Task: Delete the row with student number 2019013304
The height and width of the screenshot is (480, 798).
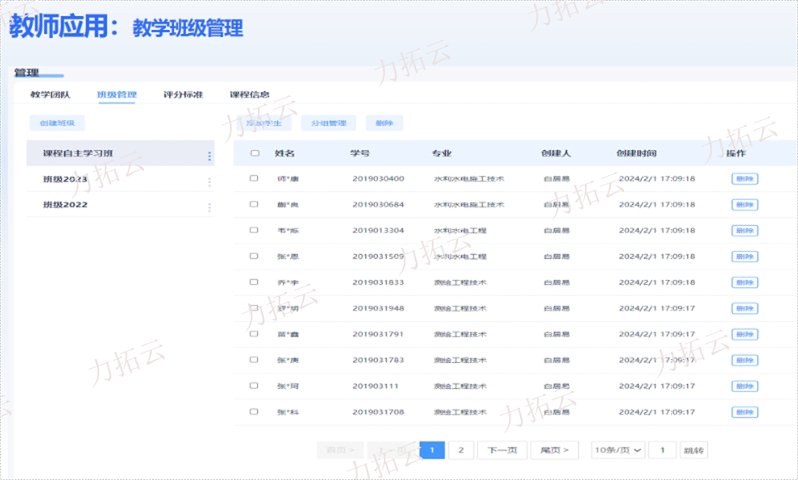Action: (745, 231)
